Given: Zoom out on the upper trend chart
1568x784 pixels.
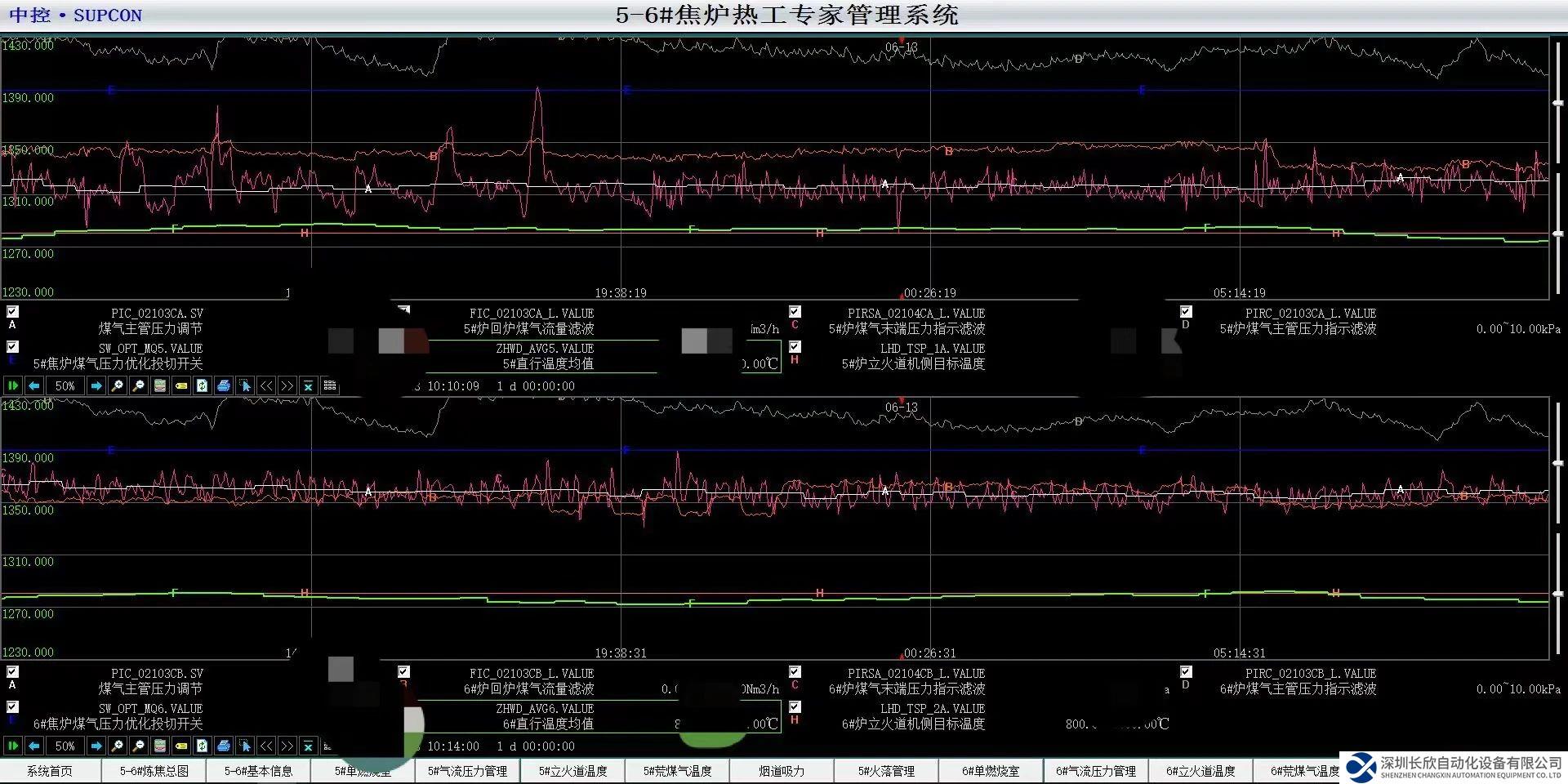Looking at the screenshot, I should [139, 385].
